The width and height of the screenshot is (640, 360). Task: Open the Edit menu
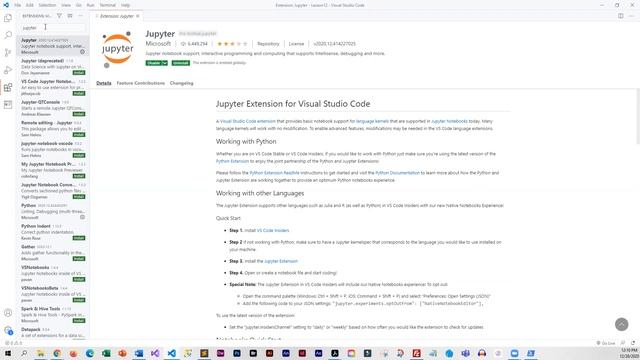[x=30, y=5]
